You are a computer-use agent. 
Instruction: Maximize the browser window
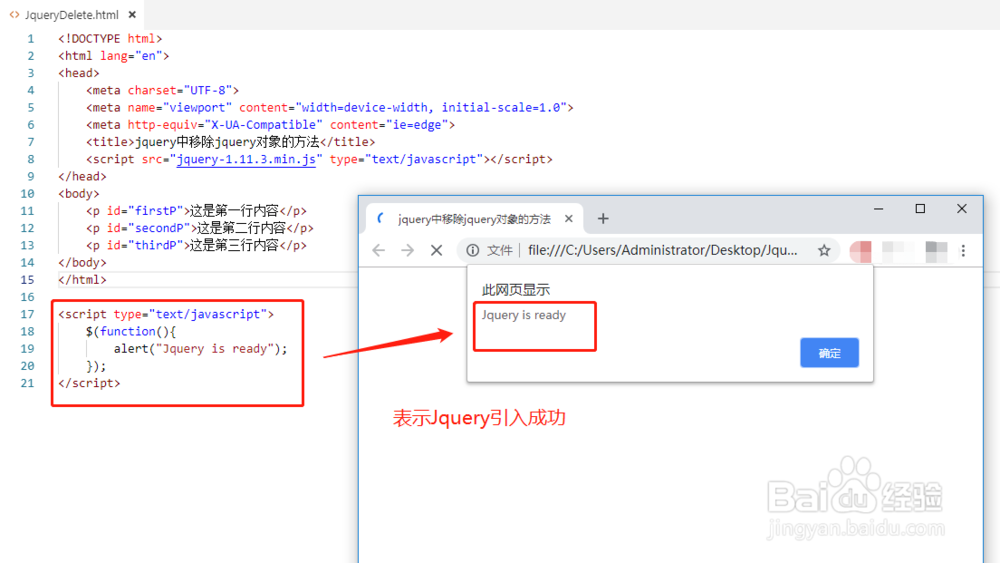click(x=920, y=209)
